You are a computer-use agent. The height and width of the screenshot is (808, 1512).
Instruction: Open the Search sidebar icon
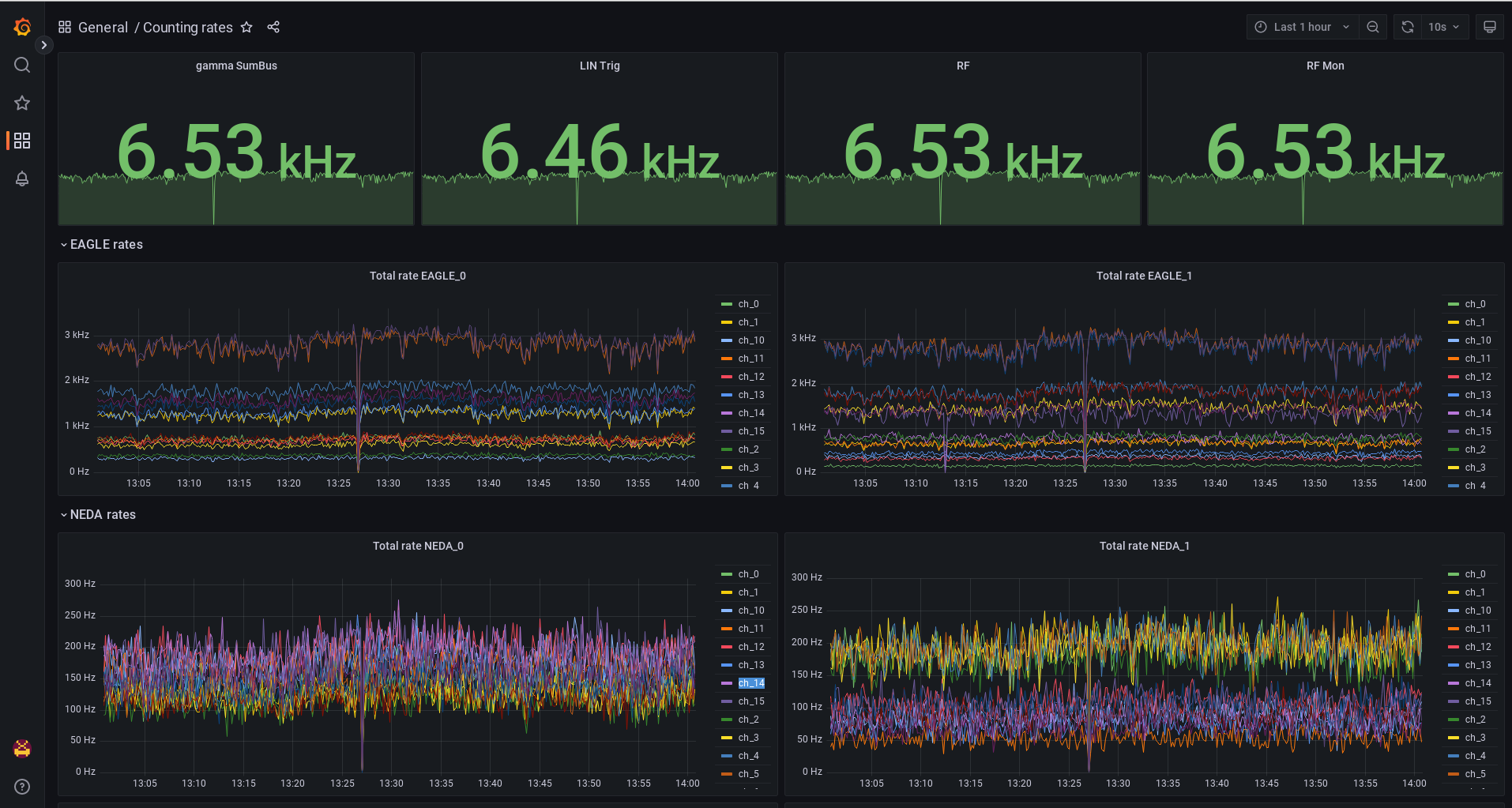(22, 65)
